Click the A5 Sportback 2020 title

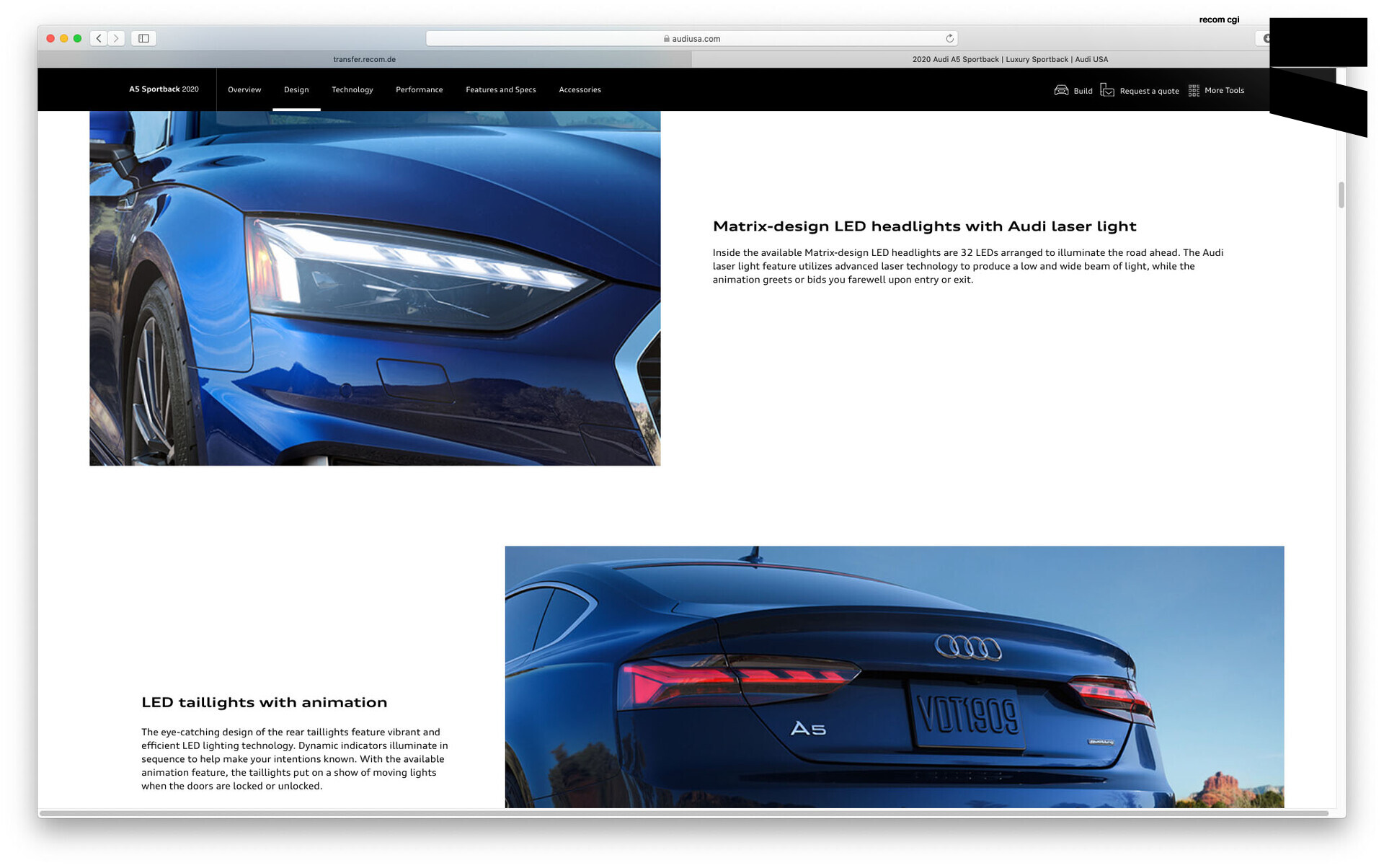[164, 89]
